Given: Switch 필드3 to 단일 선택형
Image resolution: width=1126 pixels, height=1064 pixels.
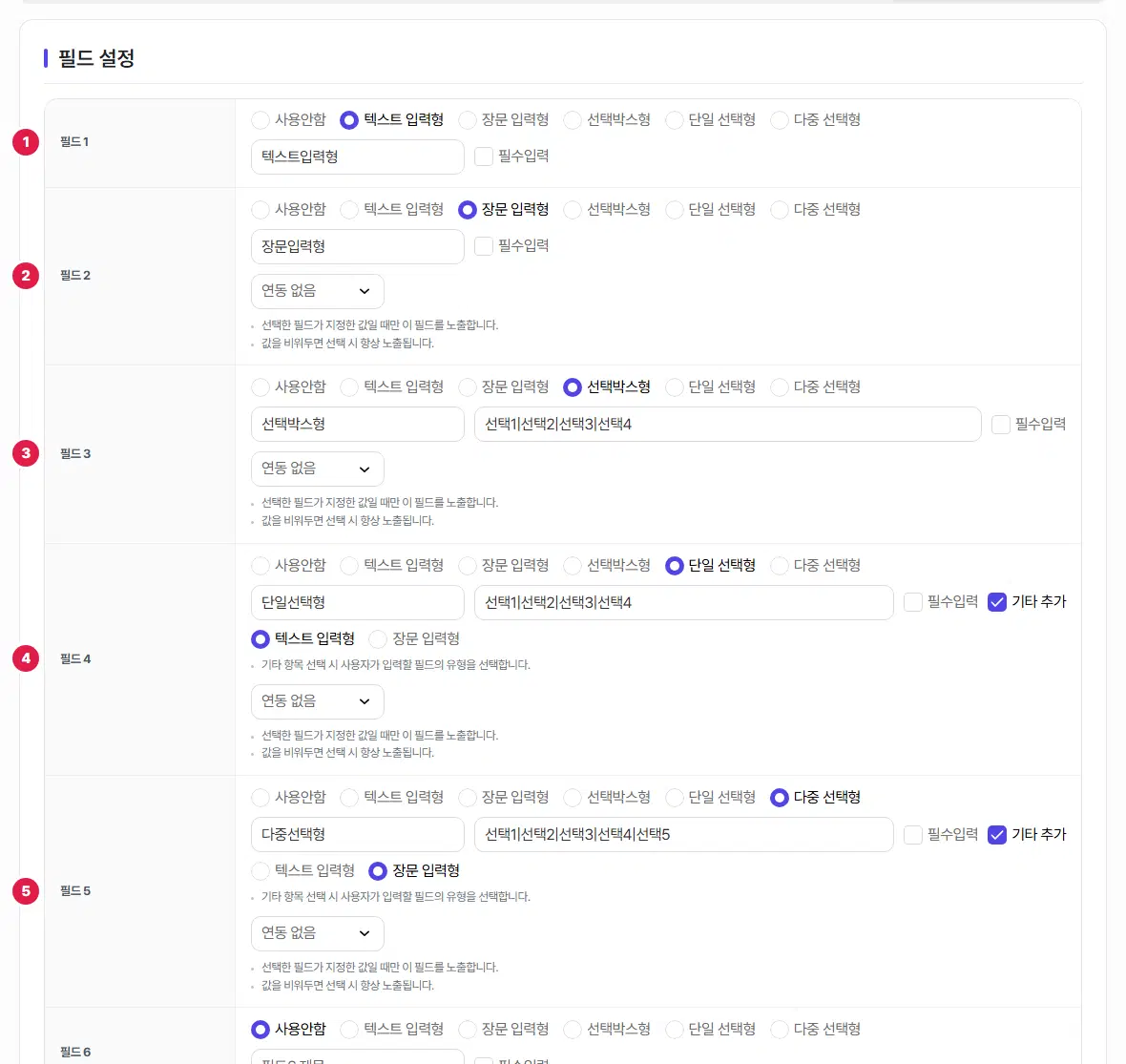Looking at the screenshot, I should click(675, 387).
